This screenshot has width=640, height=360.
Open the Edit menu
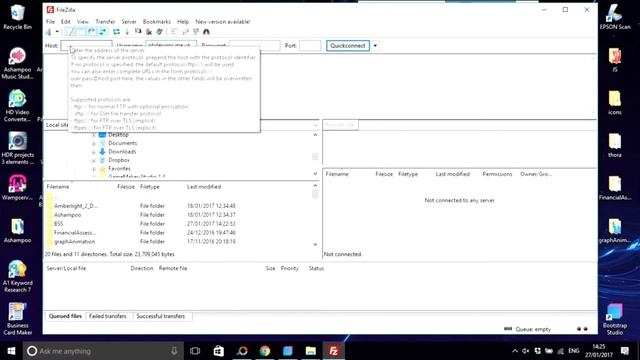[x=66, y=22]
